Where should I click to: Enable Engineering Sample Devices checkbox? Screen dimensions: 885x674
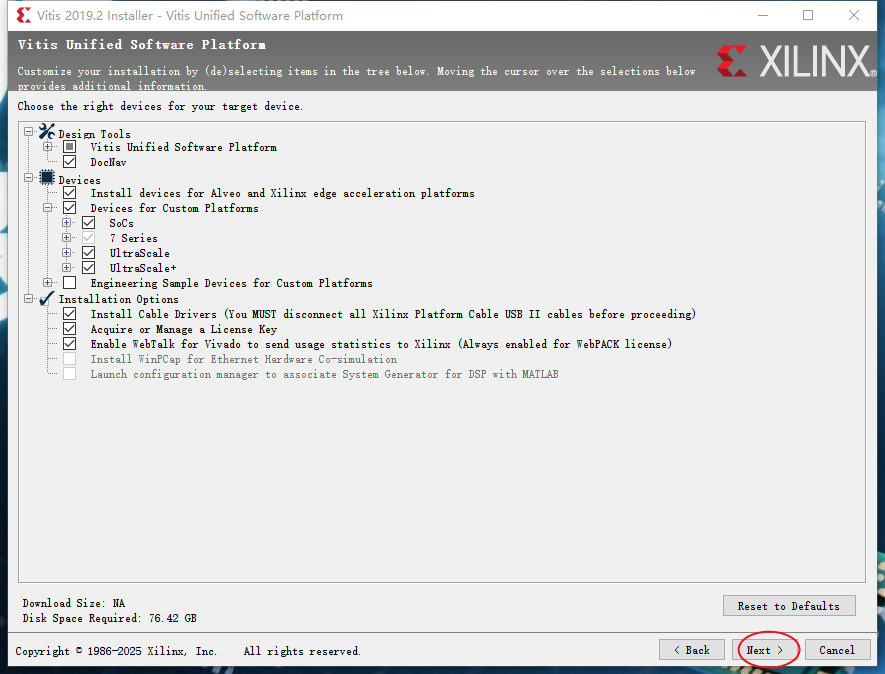coord(69,283)
